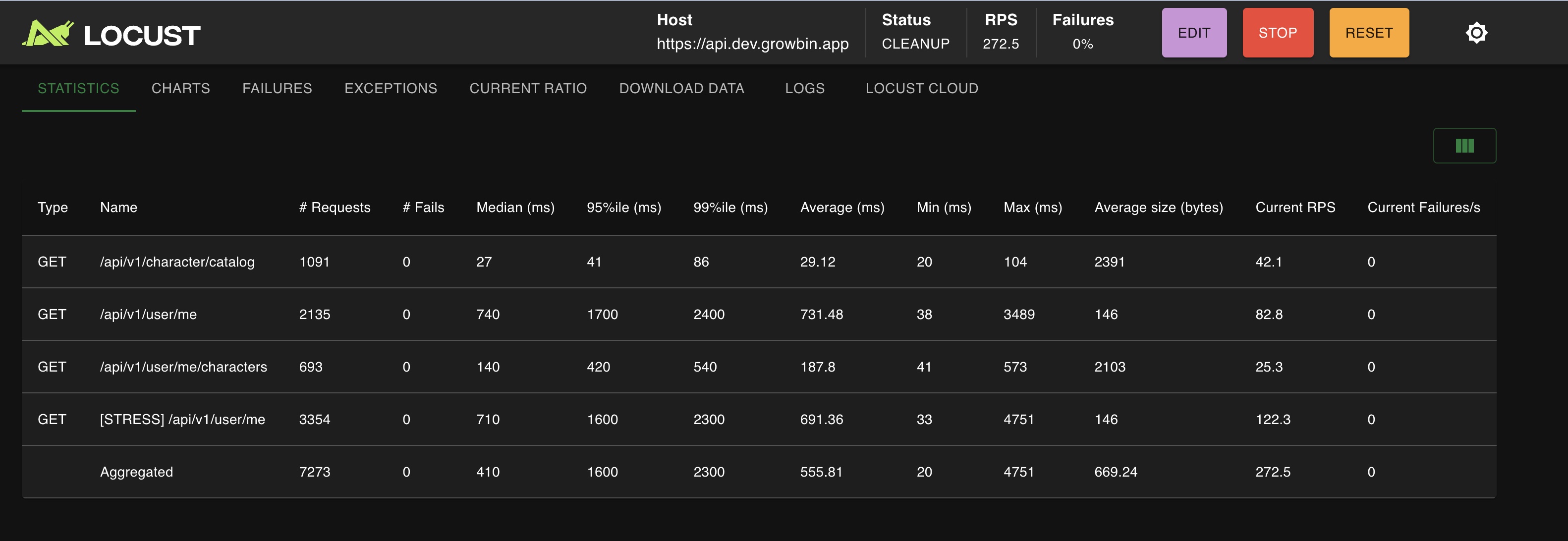Sort by # Requests column header
Image resolution: width=1568 pixels, height=541 pixels.
click(334, 208)
